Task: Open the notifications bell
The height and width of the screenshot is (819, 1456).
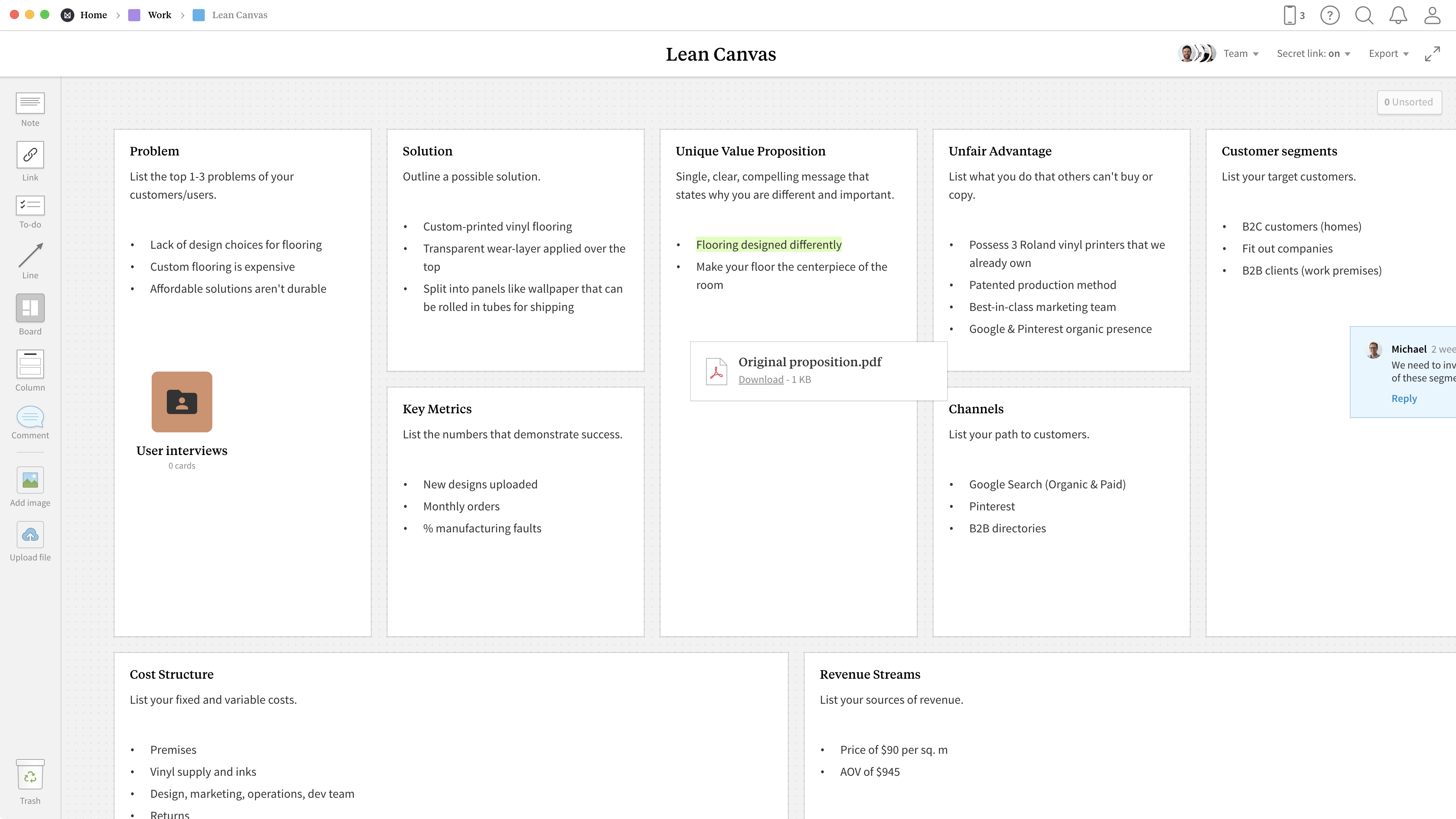Action: pyautogui.click(x=1398, y=15)
